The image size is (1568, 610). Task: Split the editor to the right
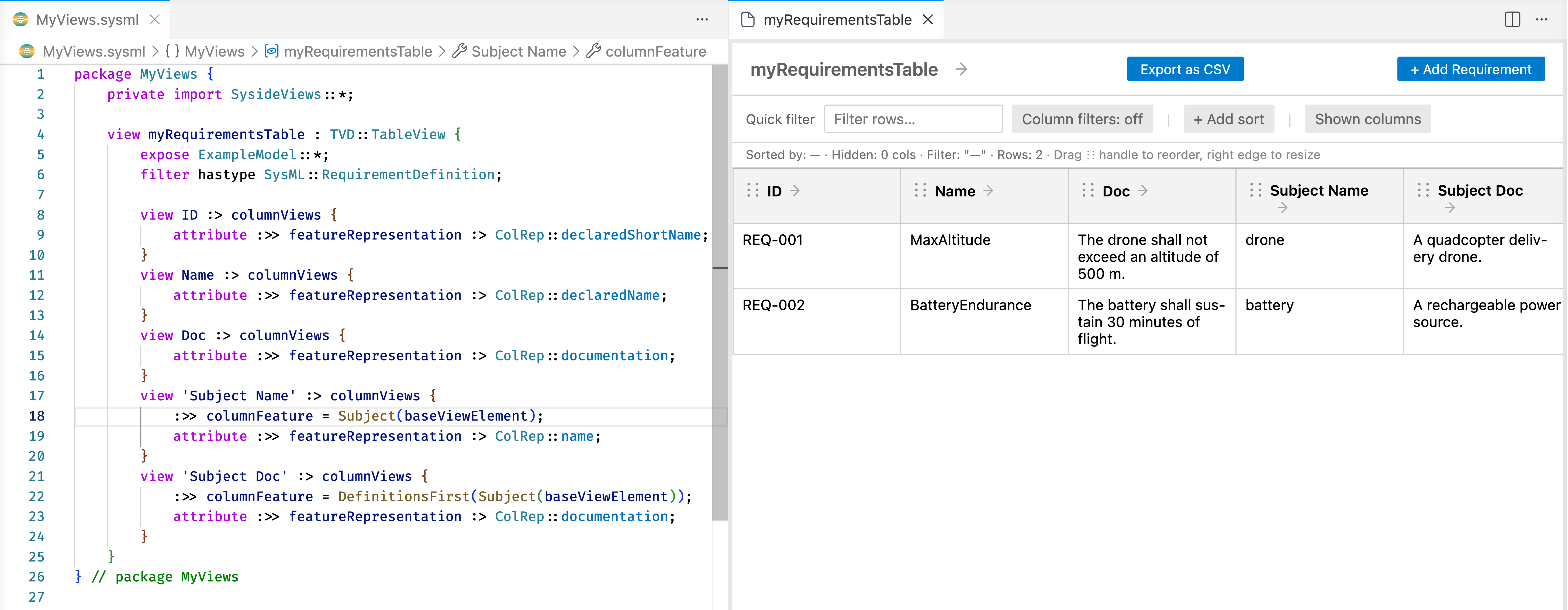1512,19
